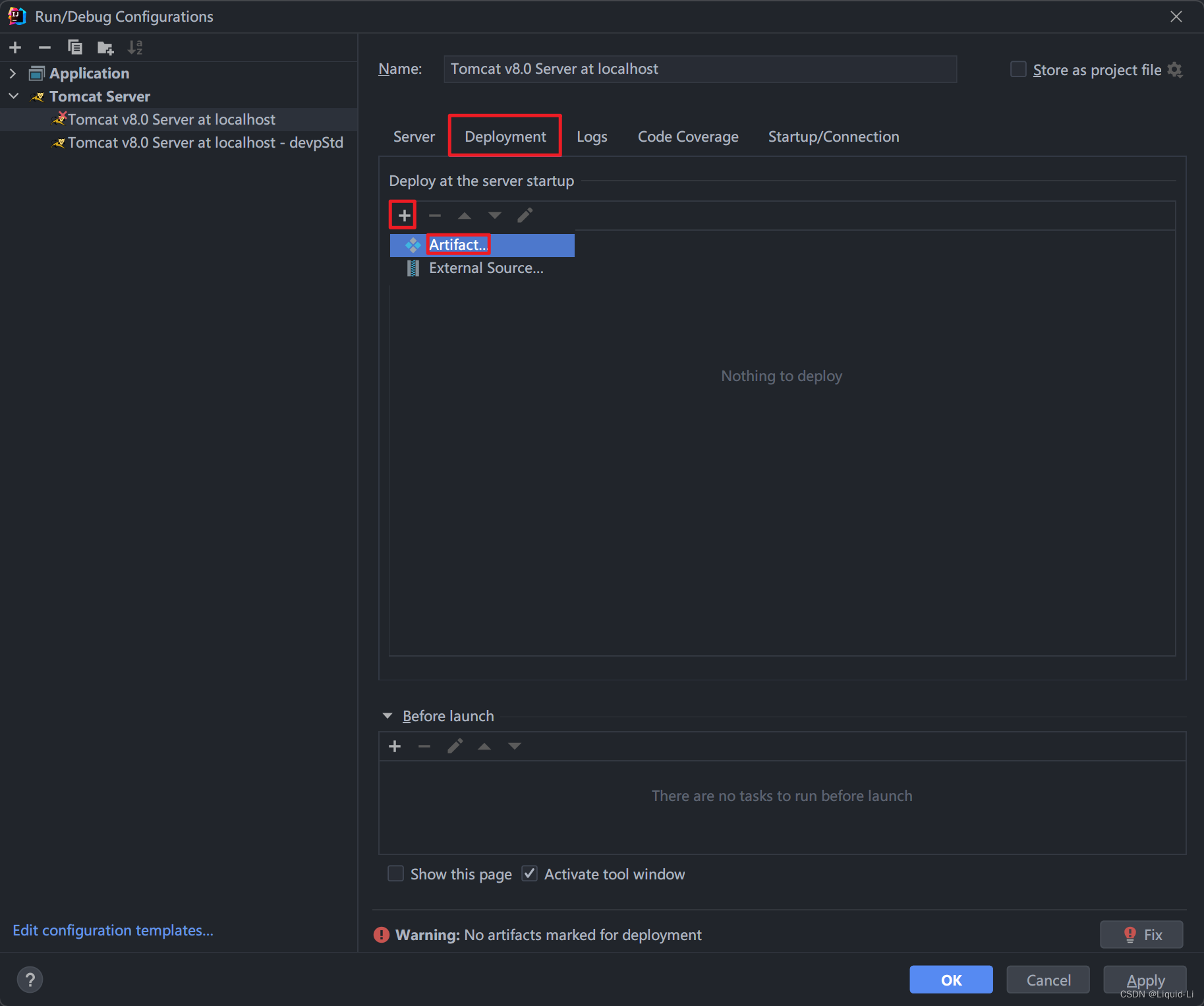This screenshot has height=1006, width=1204.
Task: Select the Tomcat Server group label
Action: pyautogui.click(x=100, y=96)
